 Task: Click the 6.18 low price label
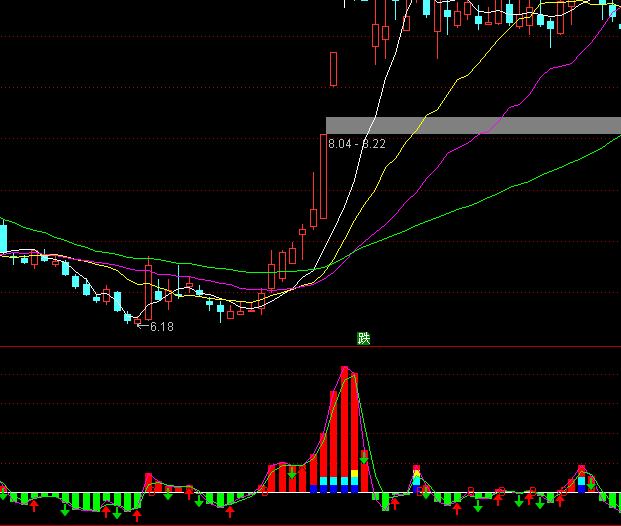point(162,327)
